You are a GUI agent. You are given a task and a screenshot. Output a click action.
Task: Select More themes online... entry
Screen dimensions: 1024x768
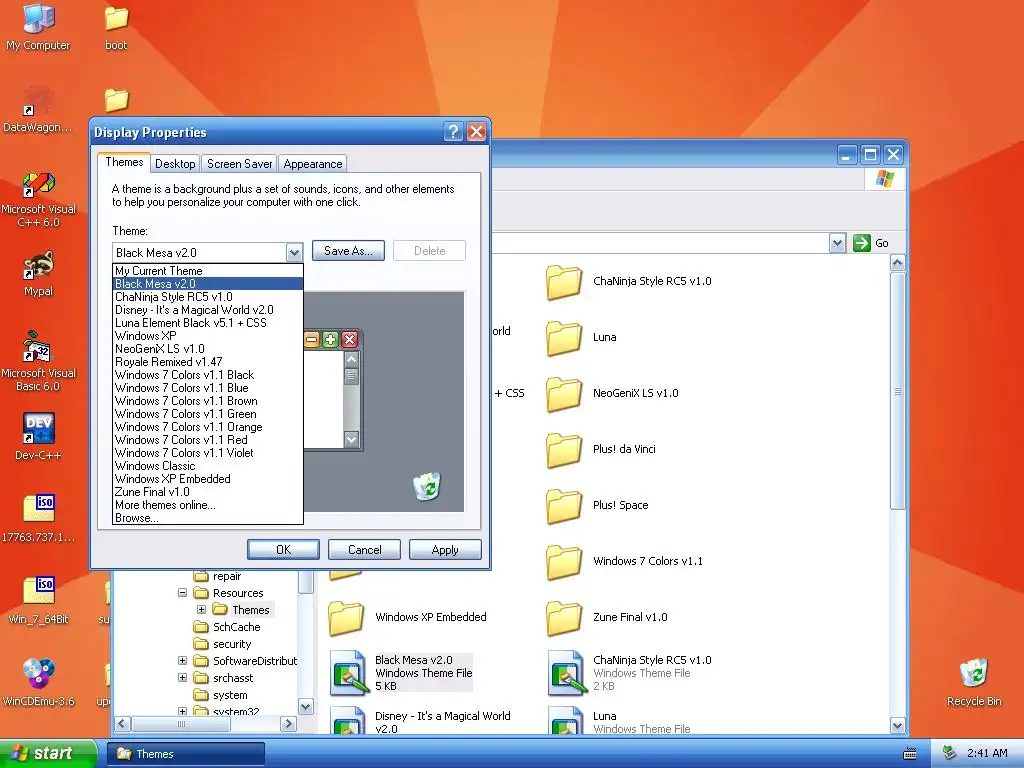tap(208, 505)
